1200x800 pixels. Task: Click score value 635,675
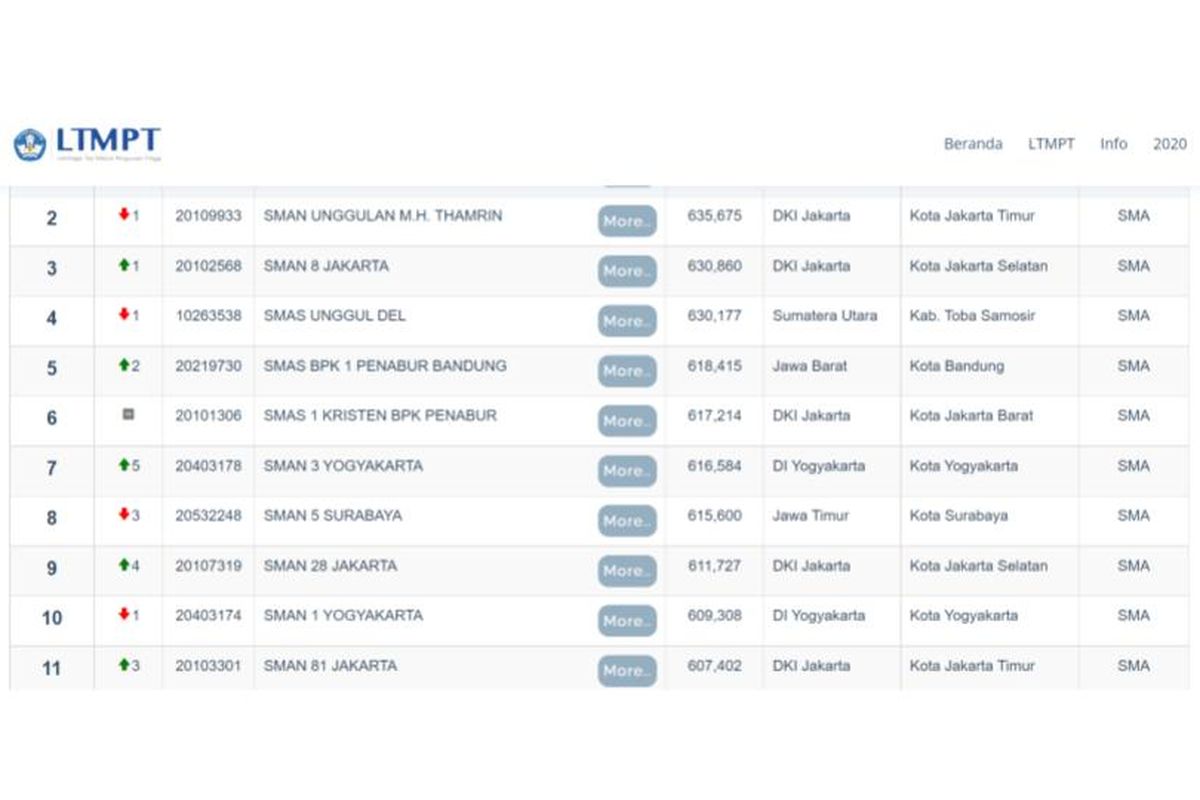tap(714, 215)
